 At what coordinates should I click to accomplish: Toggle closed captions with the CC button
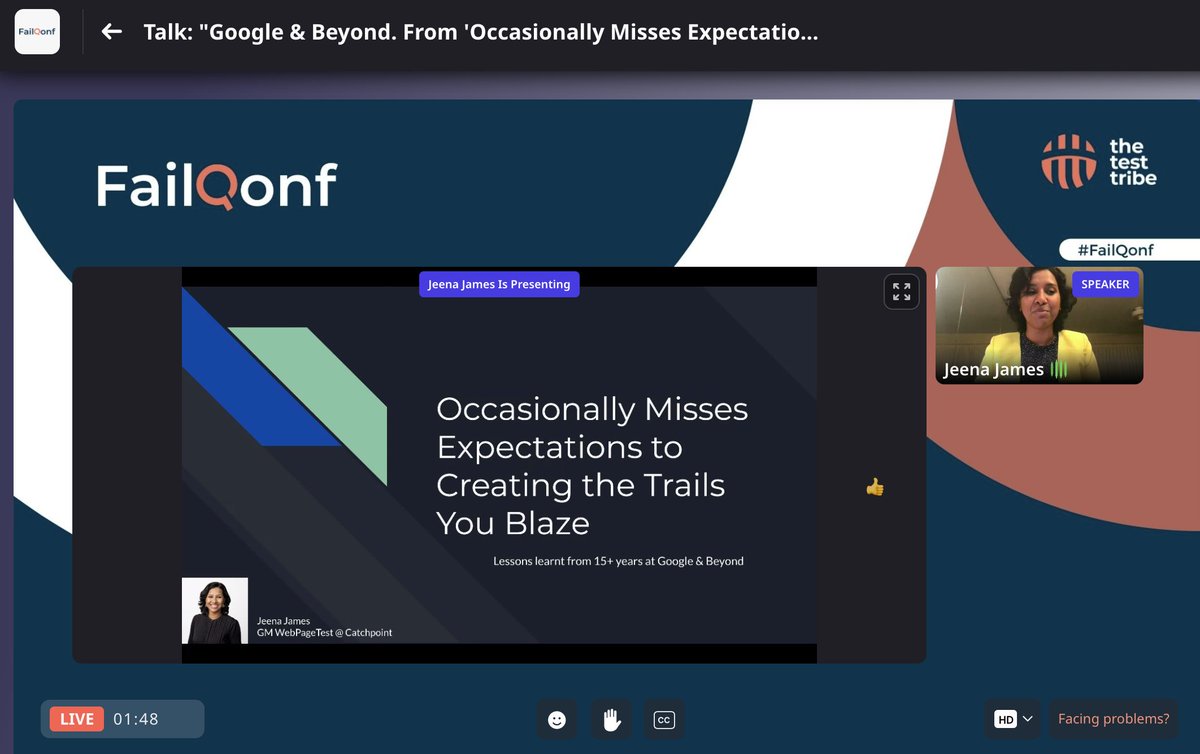663,719
